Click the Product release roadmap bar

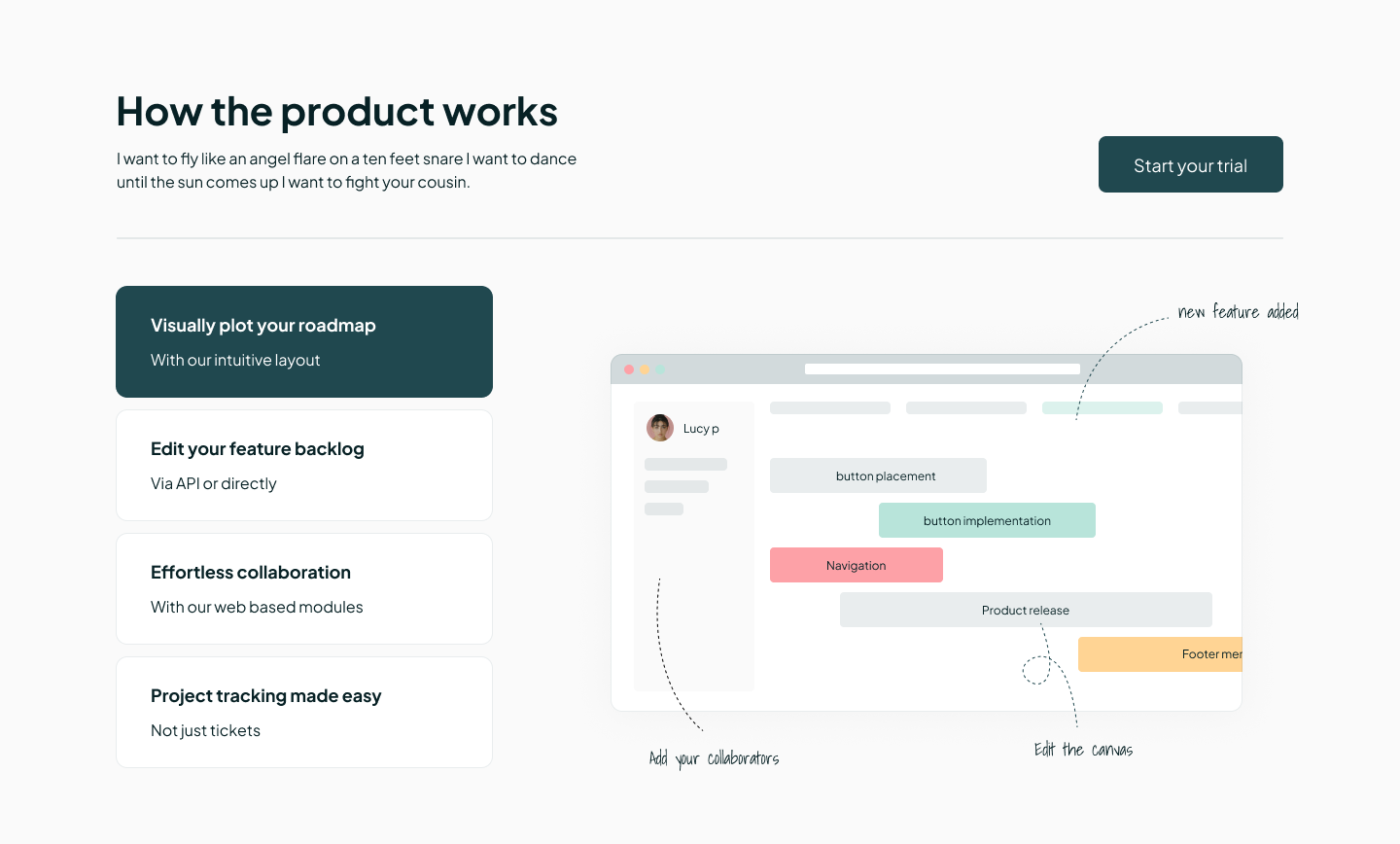coord(1026,610)
